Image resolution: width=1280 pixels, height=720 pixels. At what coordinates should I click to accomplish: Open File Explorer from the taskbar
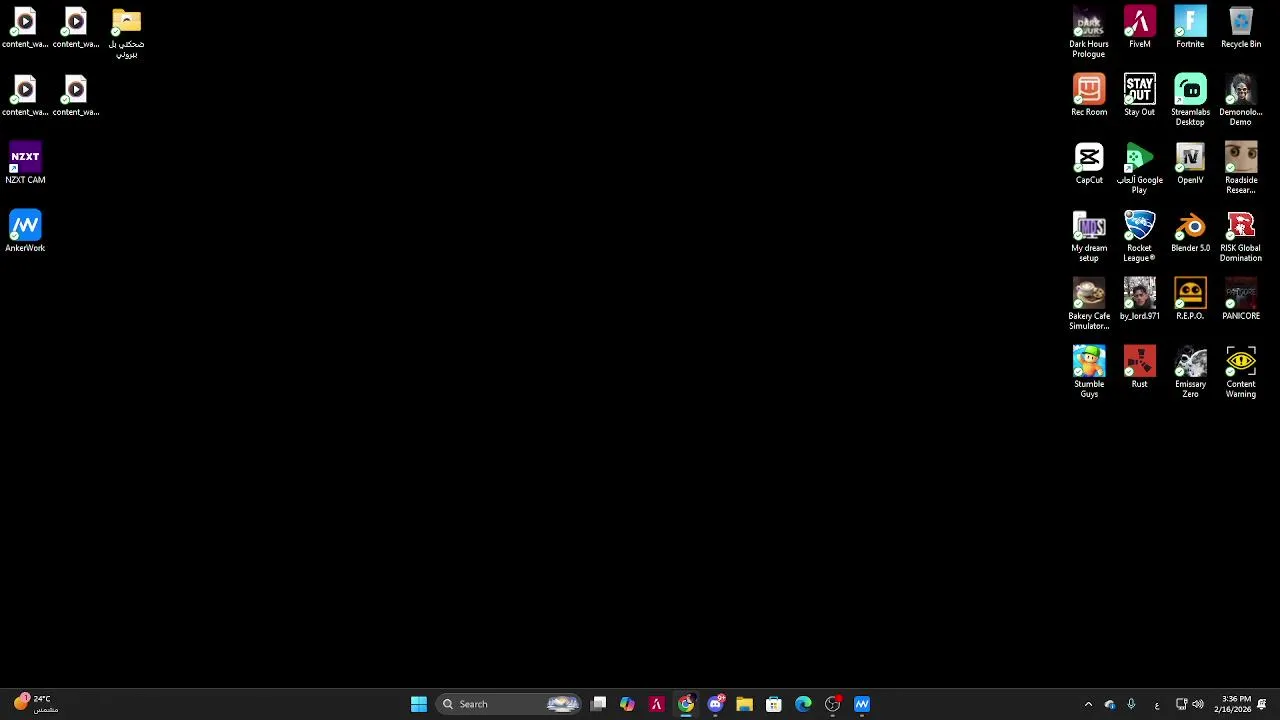point(744,704)
